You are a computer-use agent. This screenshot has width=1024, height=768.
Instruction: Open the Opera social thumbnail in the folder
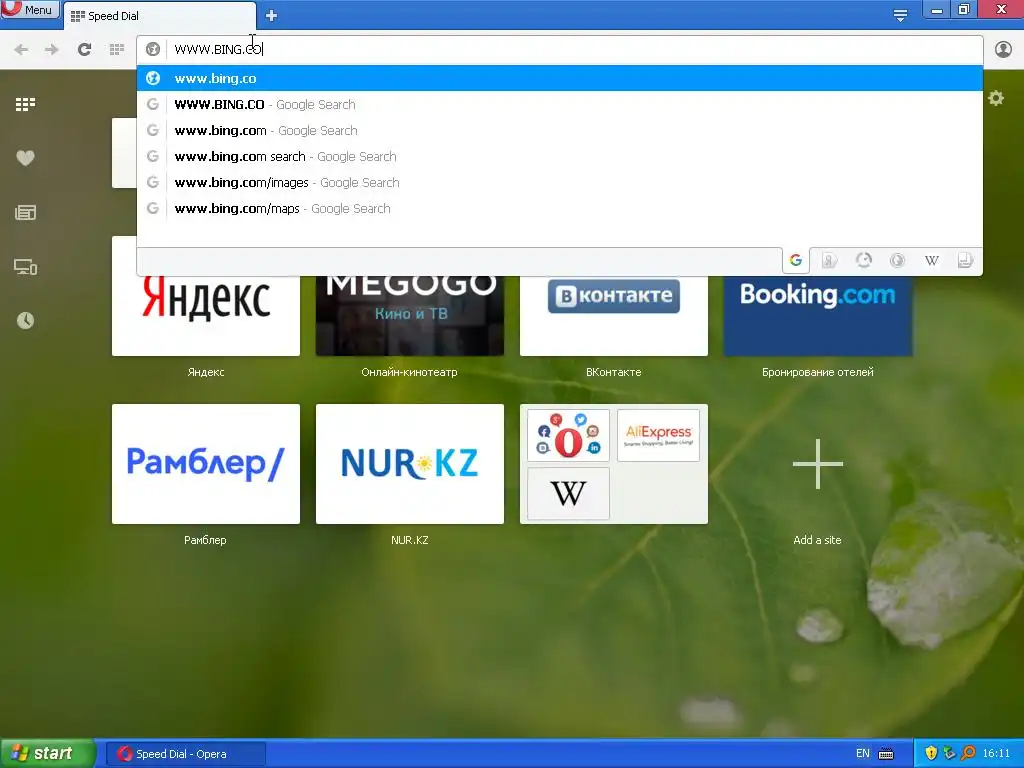[x=568, y=435]
